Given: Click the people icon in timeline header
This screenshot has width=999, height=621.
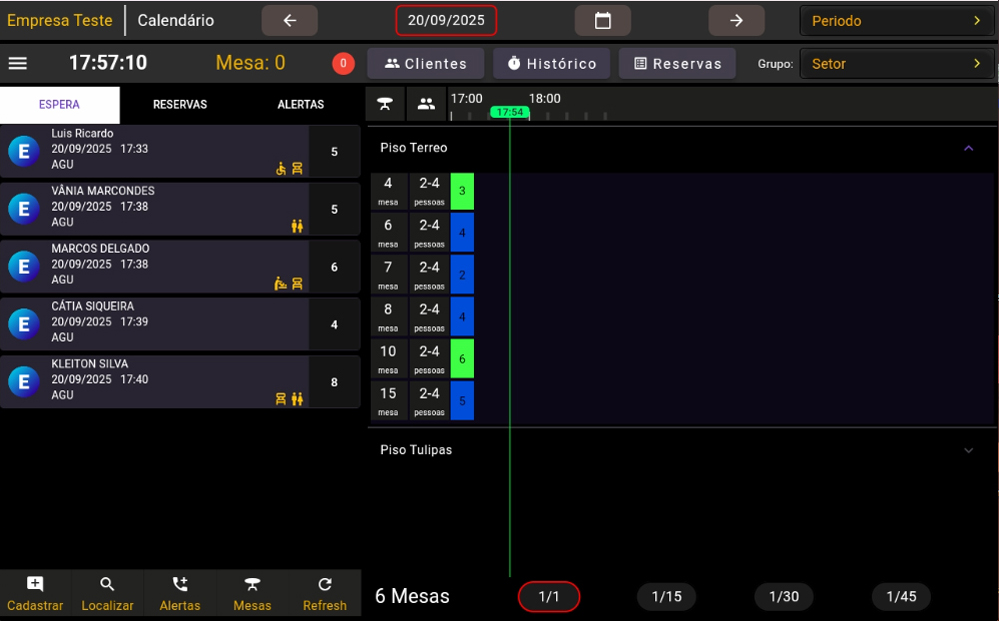Looking at the screenshot, I should [426, 103].
